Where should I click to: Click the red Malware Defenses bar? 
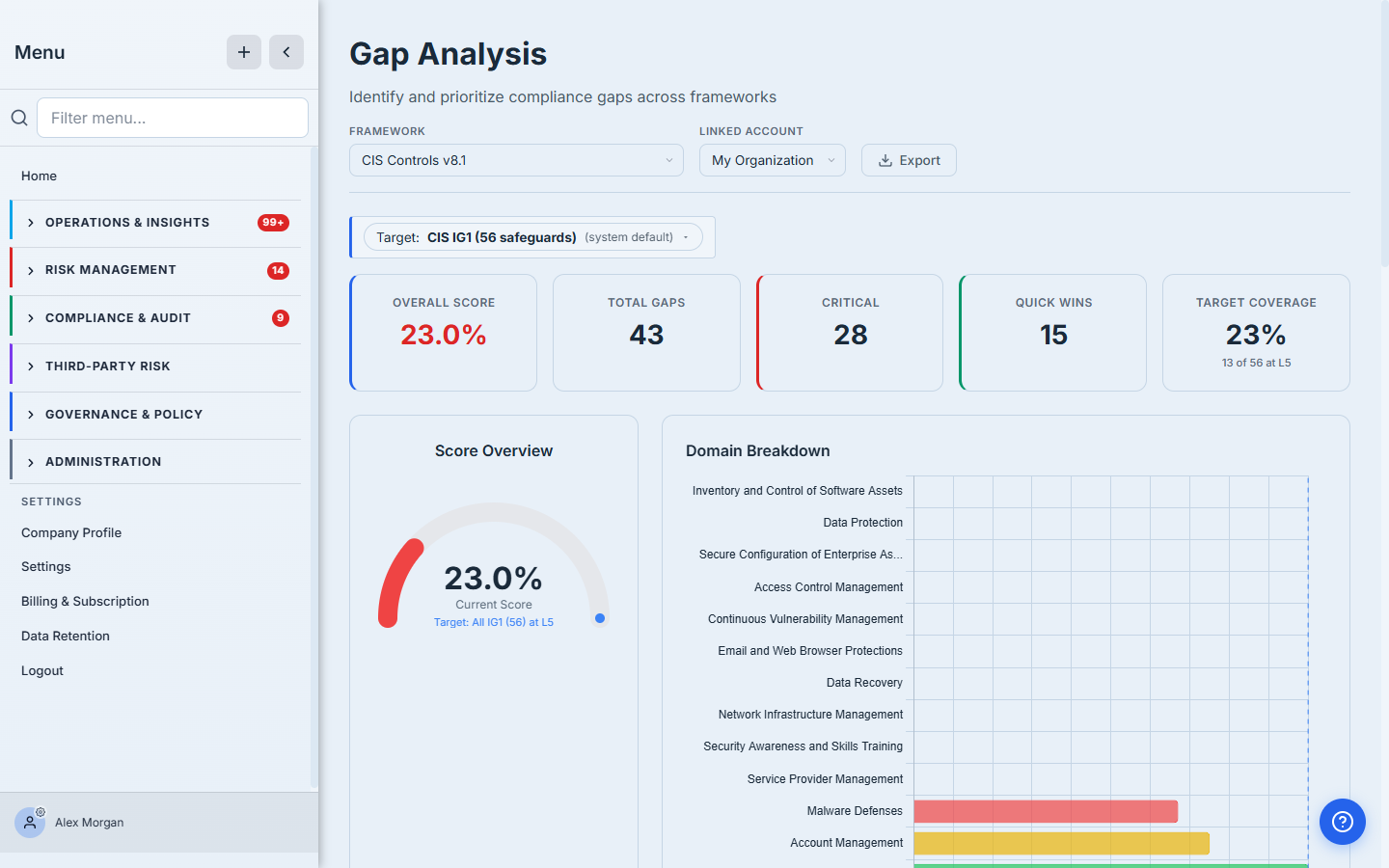[x=1046, y=811]
